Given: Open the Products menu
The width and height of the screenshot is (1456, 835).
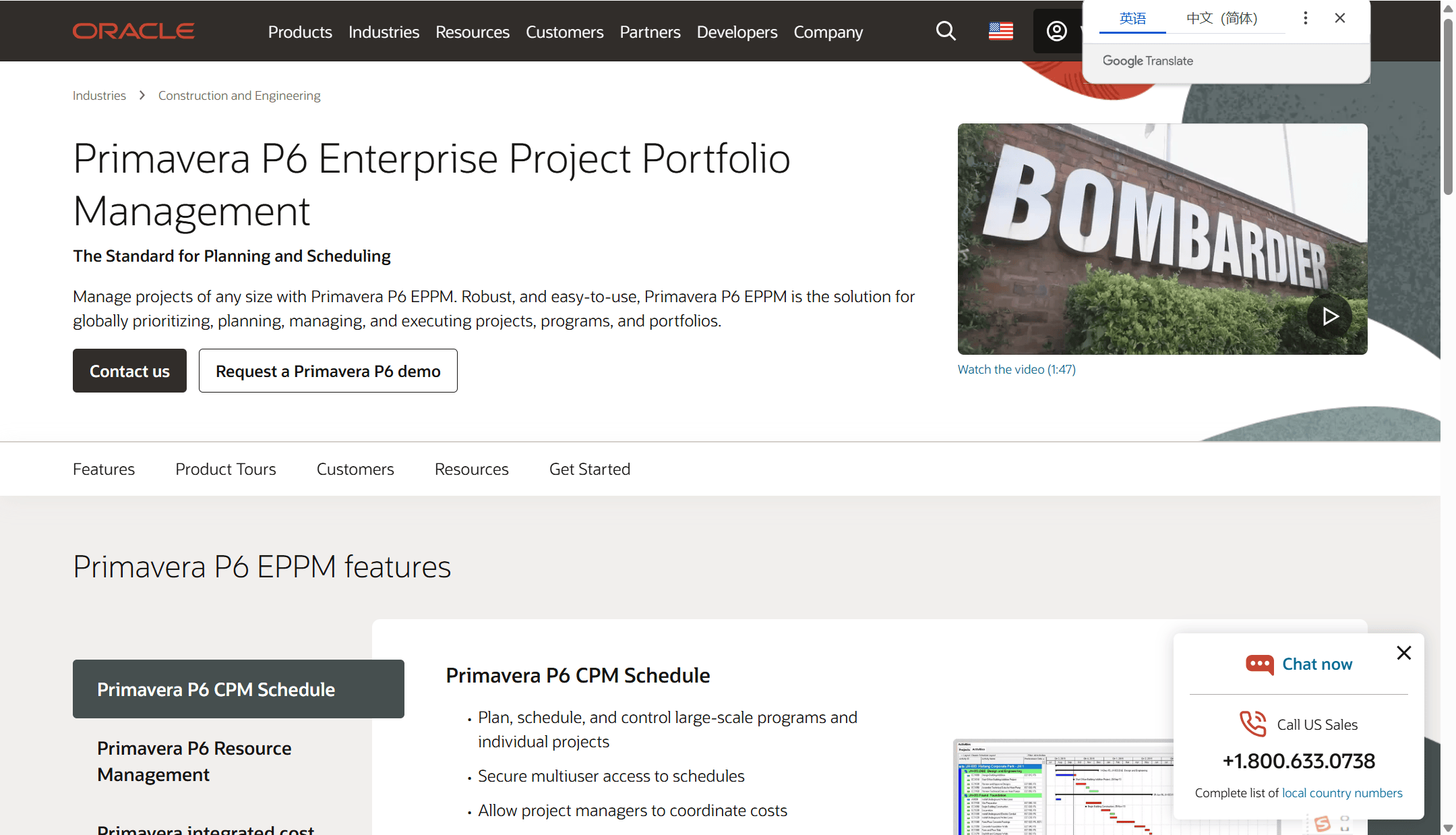Looking at the screenshot, I should (300, 32).
